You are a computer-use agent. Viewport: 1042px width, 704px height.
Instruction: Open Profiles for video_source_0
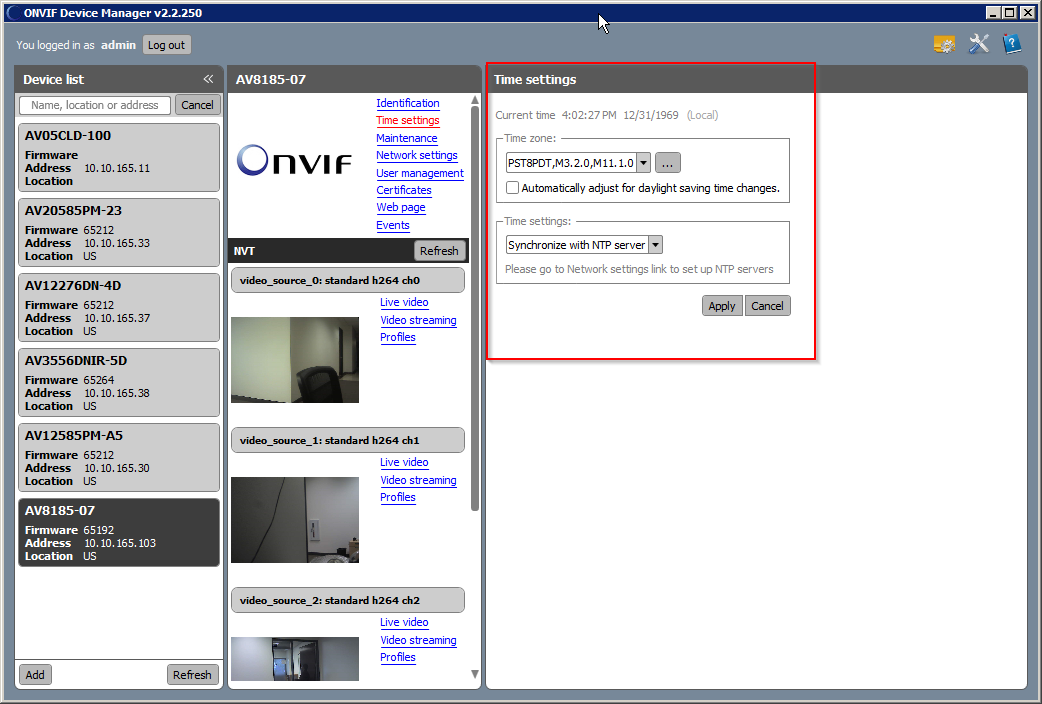398,337
